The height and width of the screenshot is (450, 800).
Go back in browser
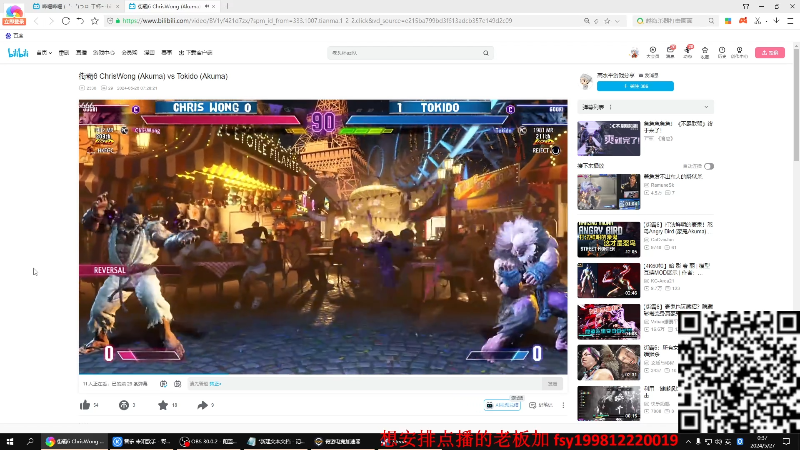click(36, 21)
